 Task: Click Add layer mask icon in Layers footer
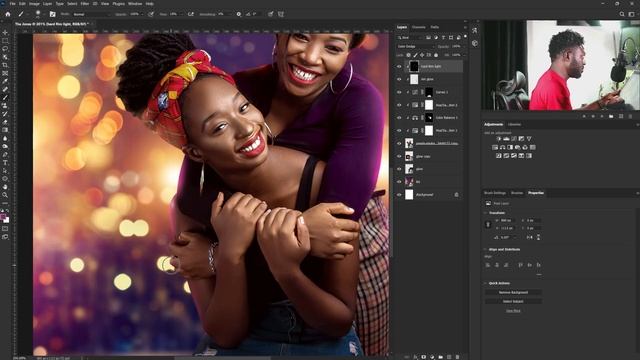click(423, 357)
